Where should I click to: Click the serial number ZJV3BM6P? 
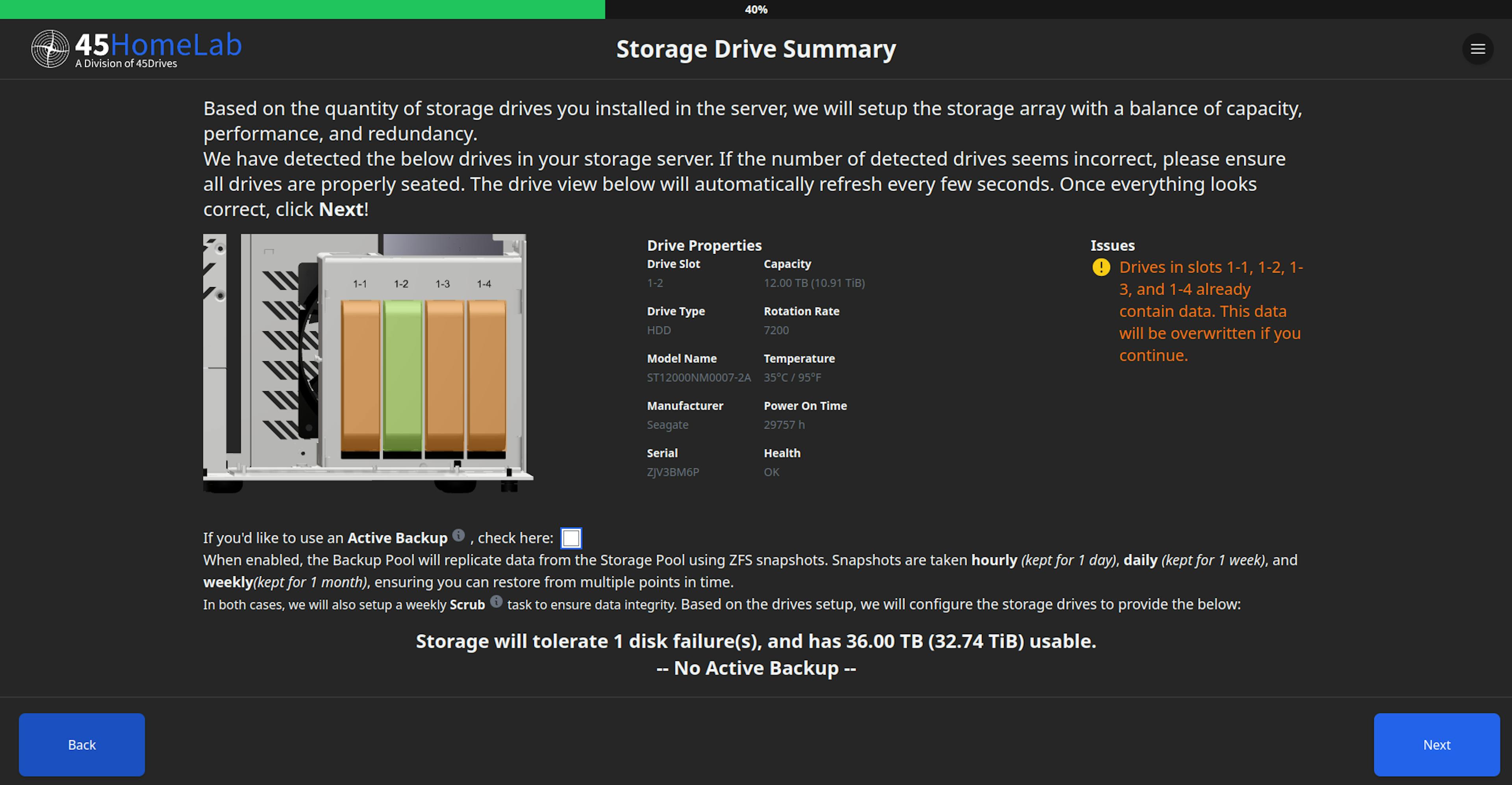tap(673, 472)
